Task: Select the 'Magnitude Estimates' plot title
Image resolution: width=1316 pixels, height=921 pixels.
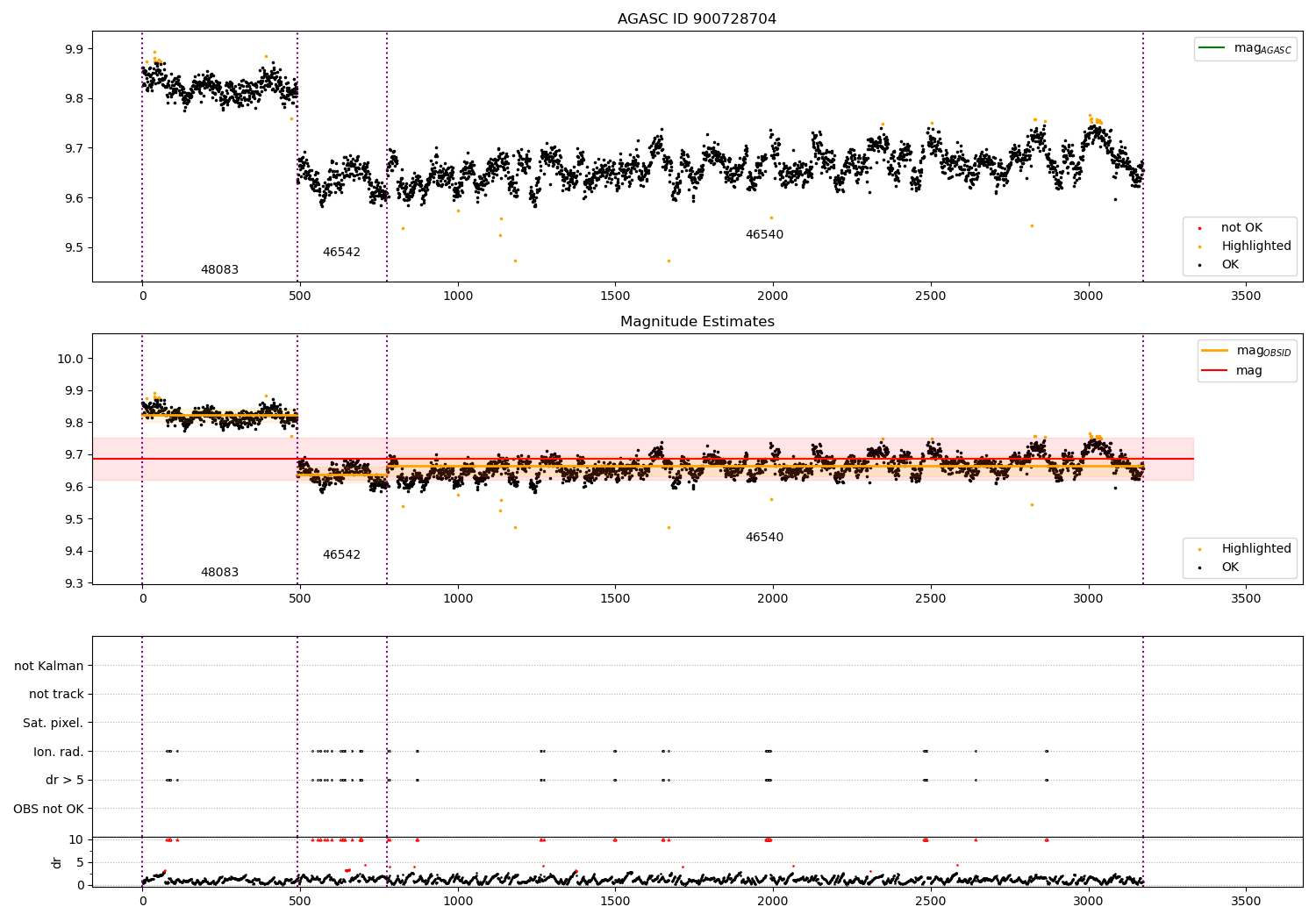Action: [697, 322]
